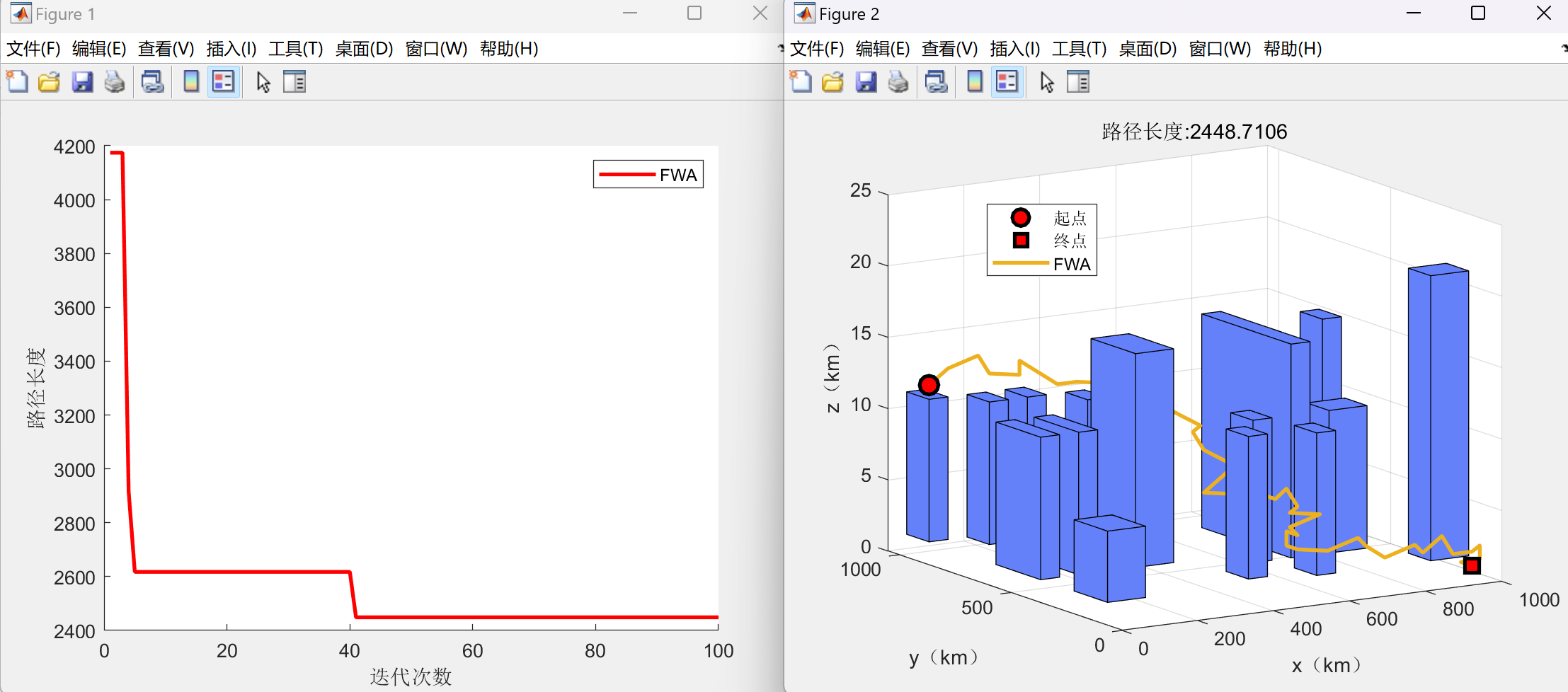The width and height of the screenshot is (1568, 692).
Task: Click dock arrow at Figure 2 menu bar end
Action: click(1563, 48)
